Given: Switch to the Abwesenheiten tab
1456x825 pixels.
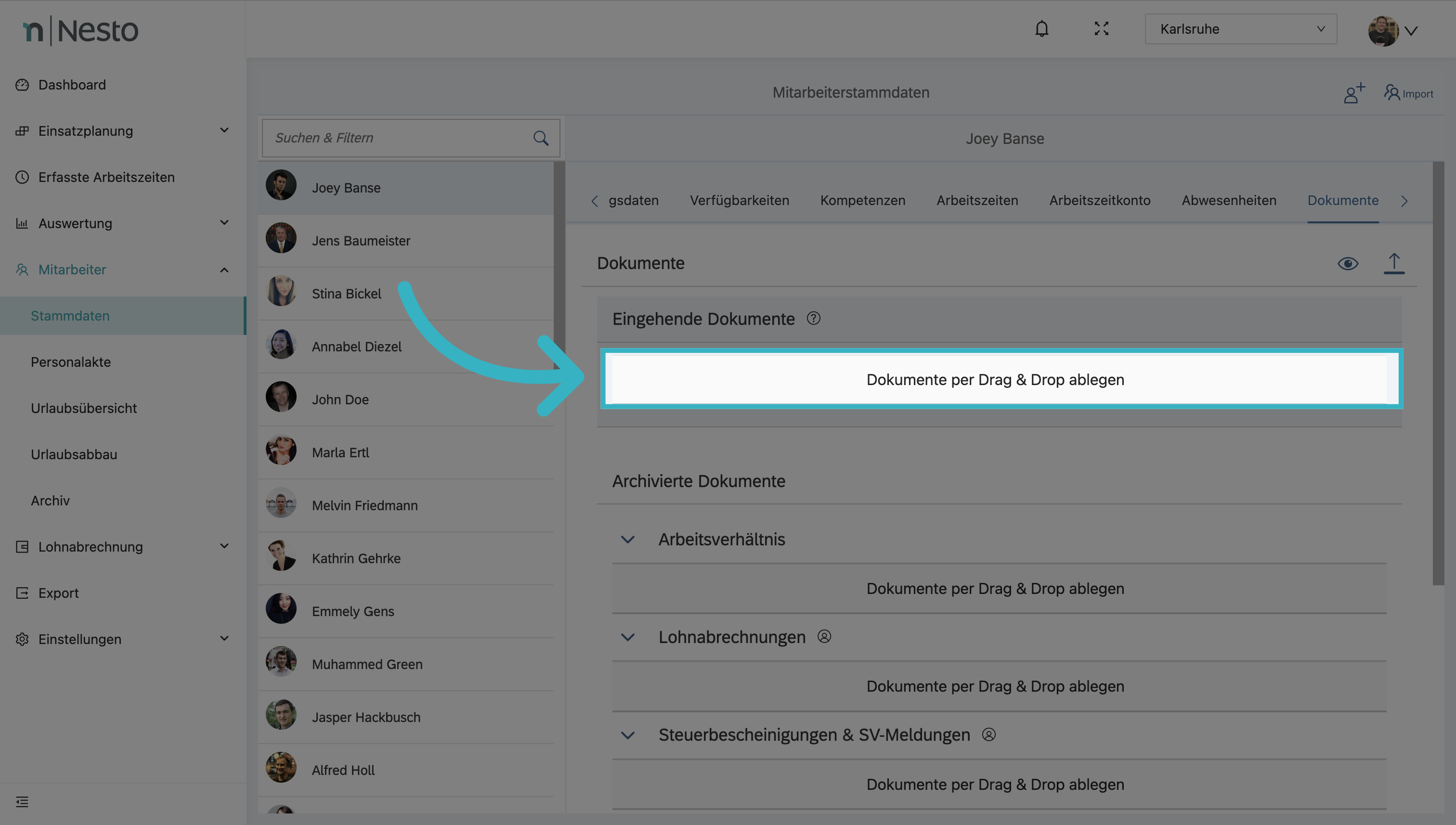Looking at the screenshot, I should point(1229,201).
